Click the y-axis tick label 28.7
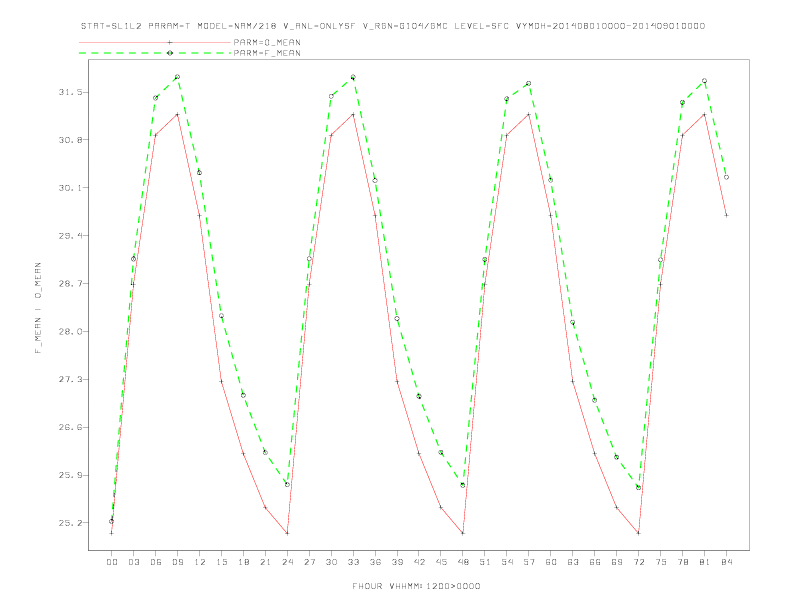 71,284
